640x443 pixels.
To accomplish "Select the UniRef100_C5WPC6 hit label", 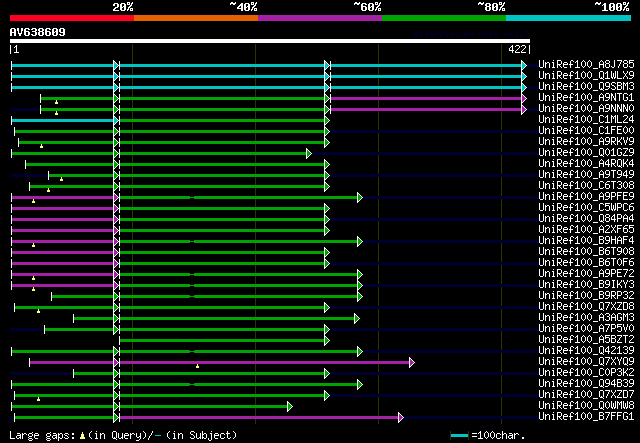I will pos(586,208).
